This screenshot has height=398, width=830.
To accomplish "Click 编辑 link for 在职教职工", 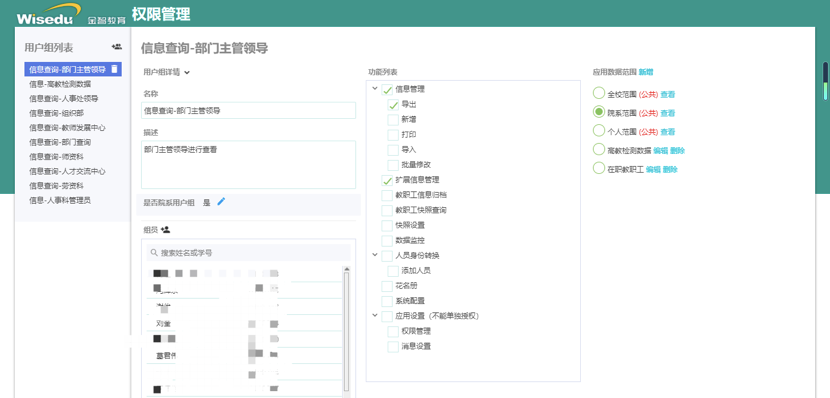I will point(653,170).
